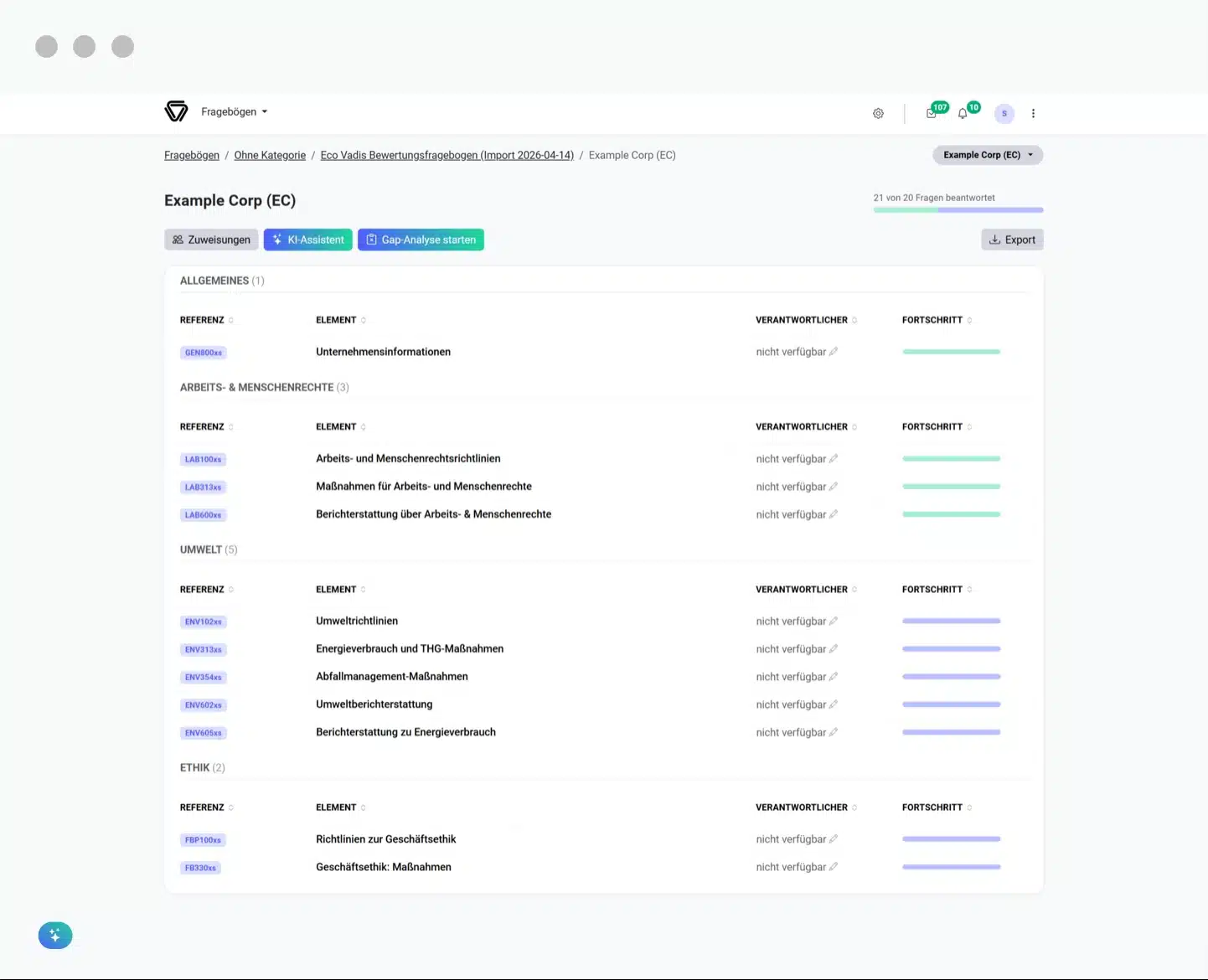Image resolution: width=1208 pixels, height=980 pixels.
Task: Edit responsible person for Maßnahmen für Arbeits- und Menschenrechte
Action: [834, 487]
